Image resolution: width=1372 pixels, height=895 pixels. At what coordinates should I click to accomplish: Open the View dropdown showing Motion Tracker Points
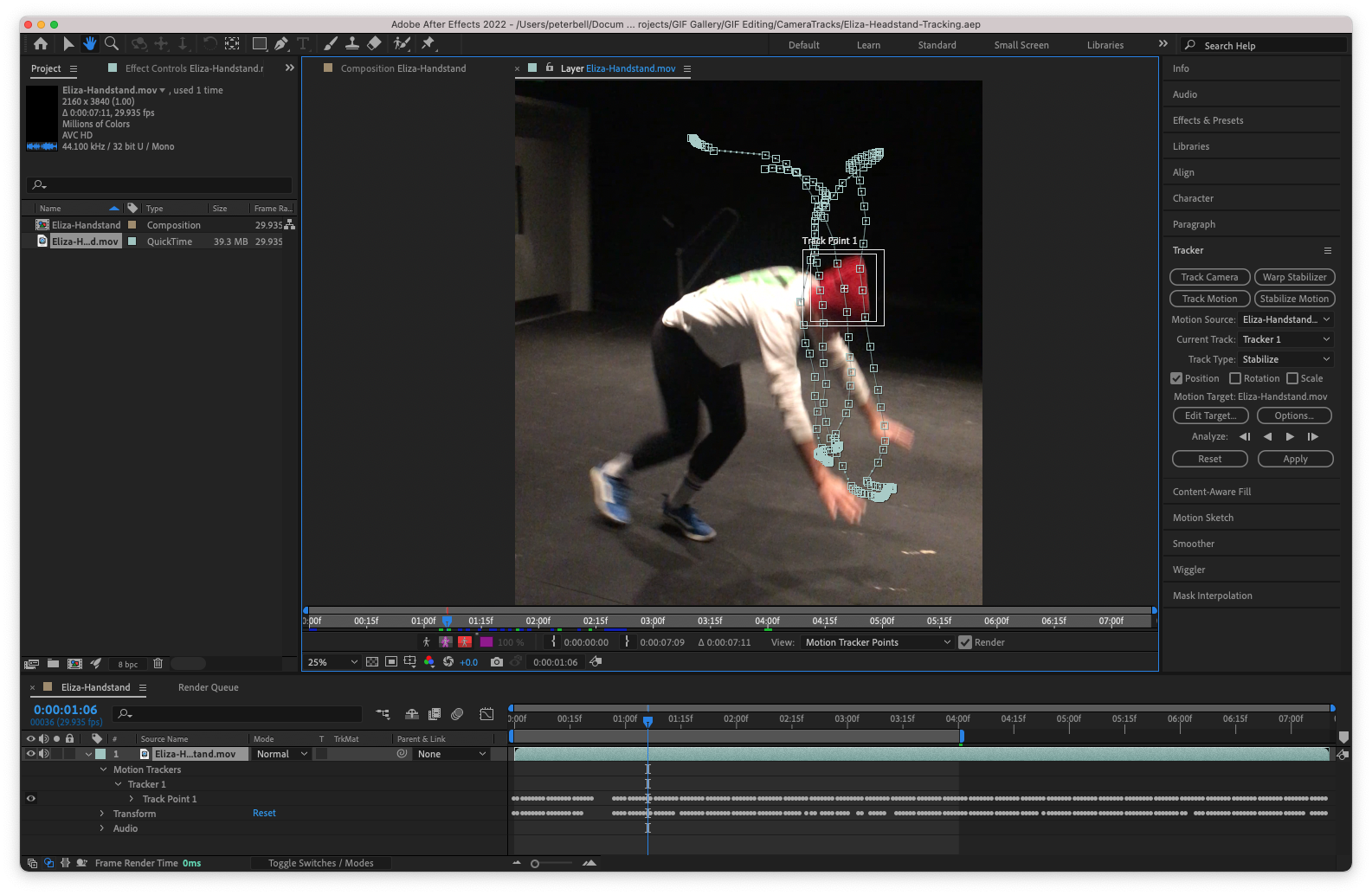pyautogui.click(x=877, y=642)
